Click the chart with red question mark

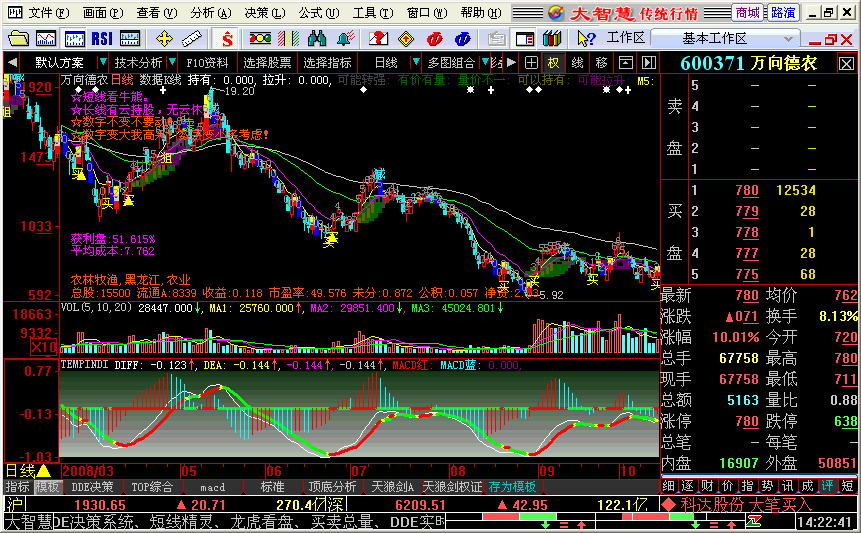(378, 38)
